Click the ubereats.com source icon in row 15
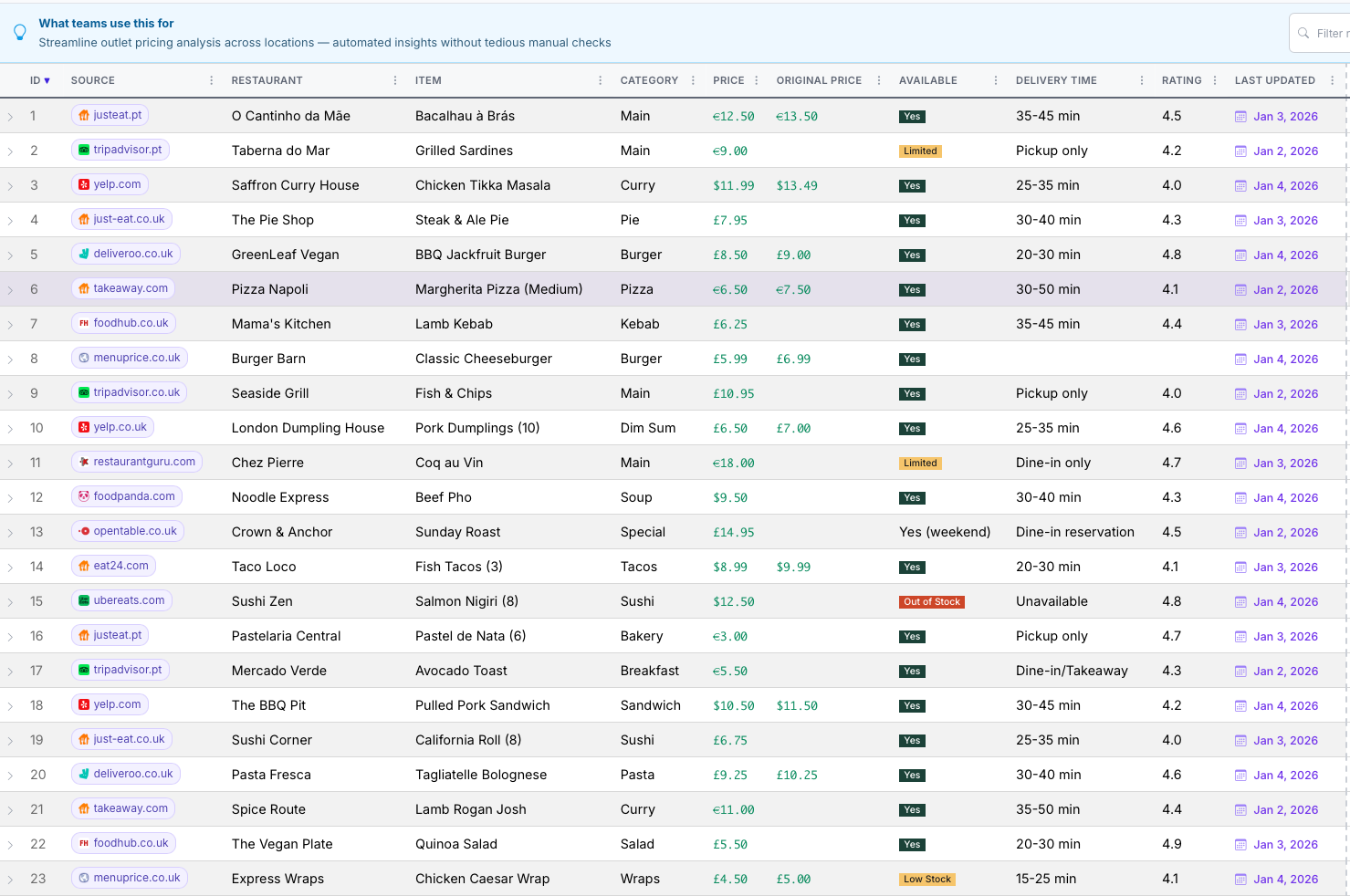The height and width of the screenshot is (896, 1350). (x=84, y=600)
